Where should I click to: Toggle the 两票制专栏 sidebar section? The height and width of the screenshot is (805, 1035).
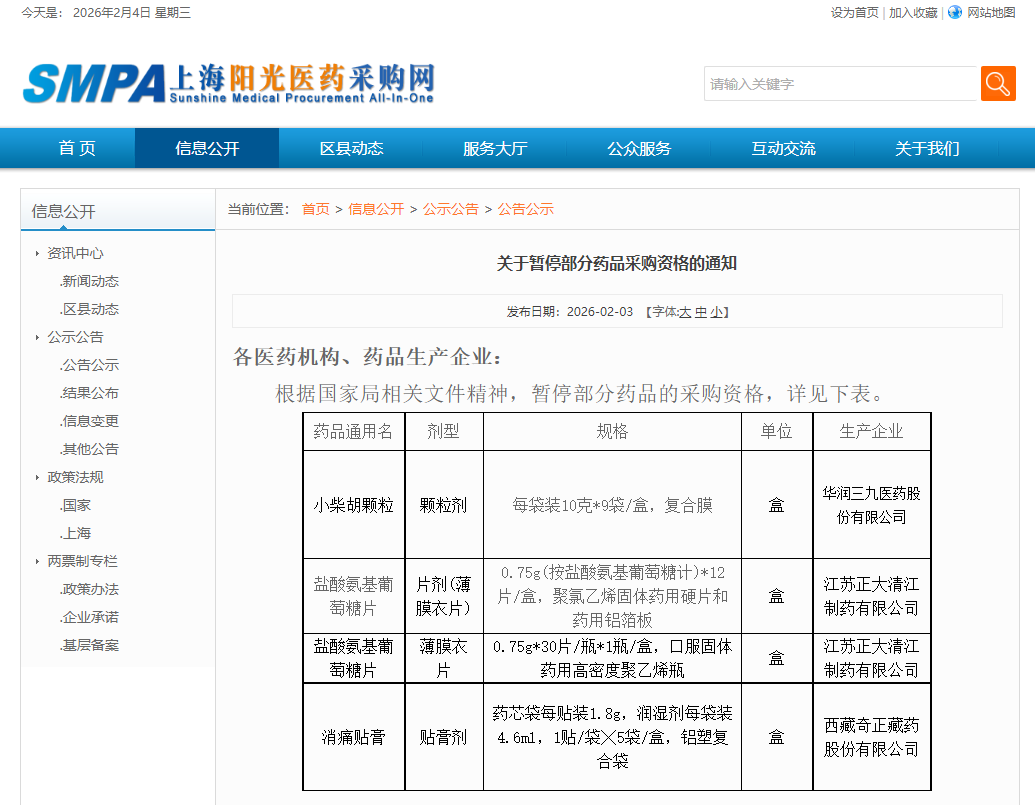[x=82, y=561]
